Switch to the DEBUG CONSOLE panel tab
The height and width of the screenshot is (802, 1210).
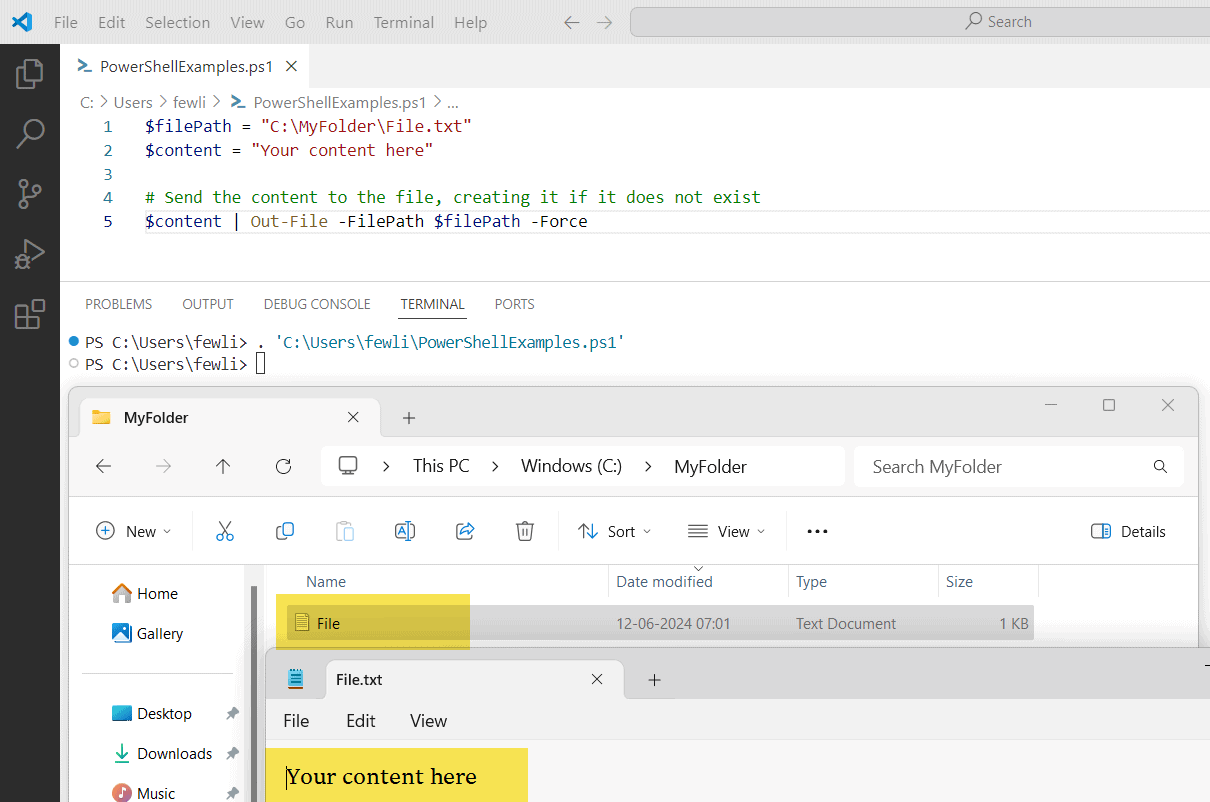click(317, 304)
